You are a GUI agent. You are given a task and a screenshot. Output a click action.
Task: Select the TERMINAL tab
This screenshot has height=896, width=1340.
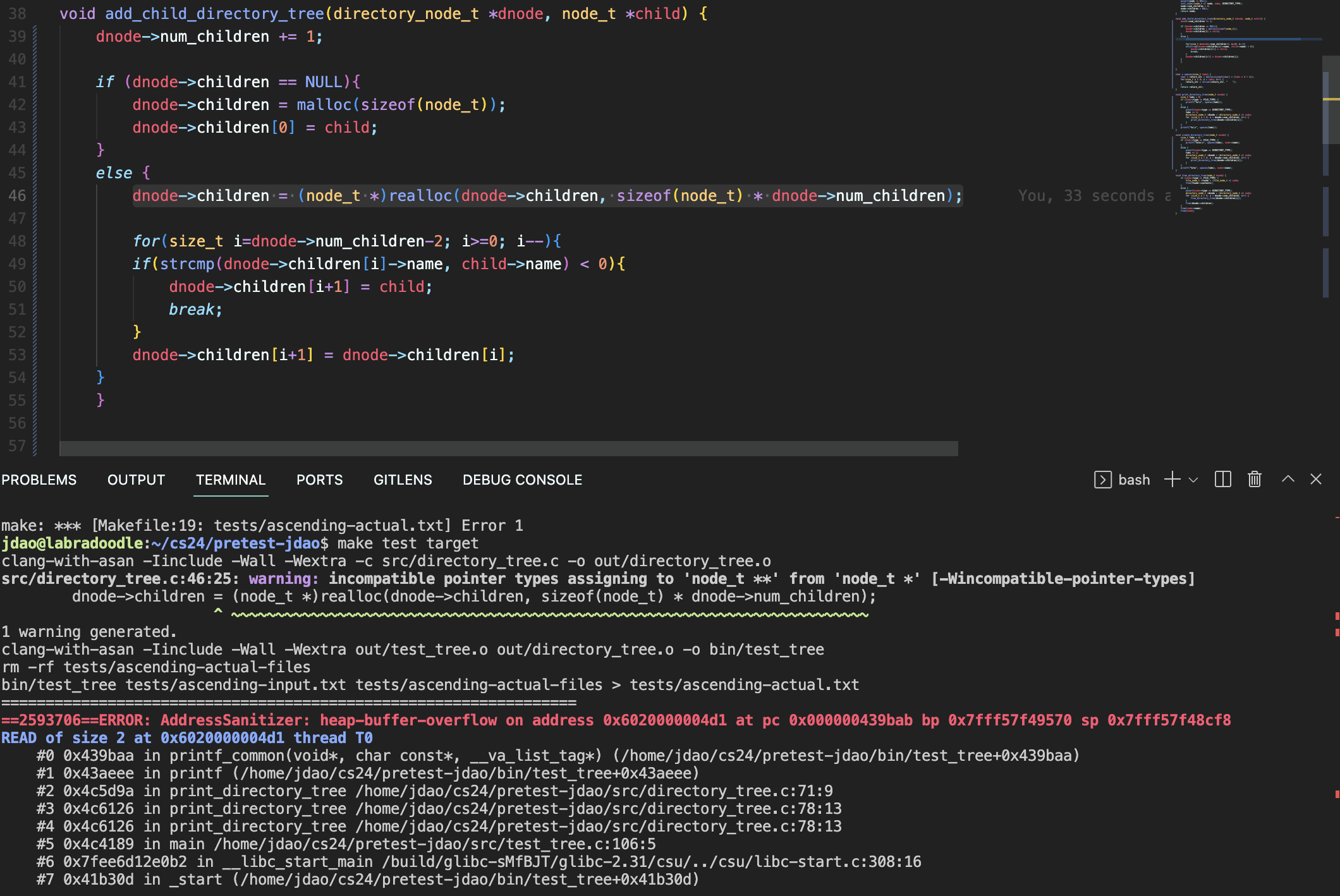(x=230, y=480)
